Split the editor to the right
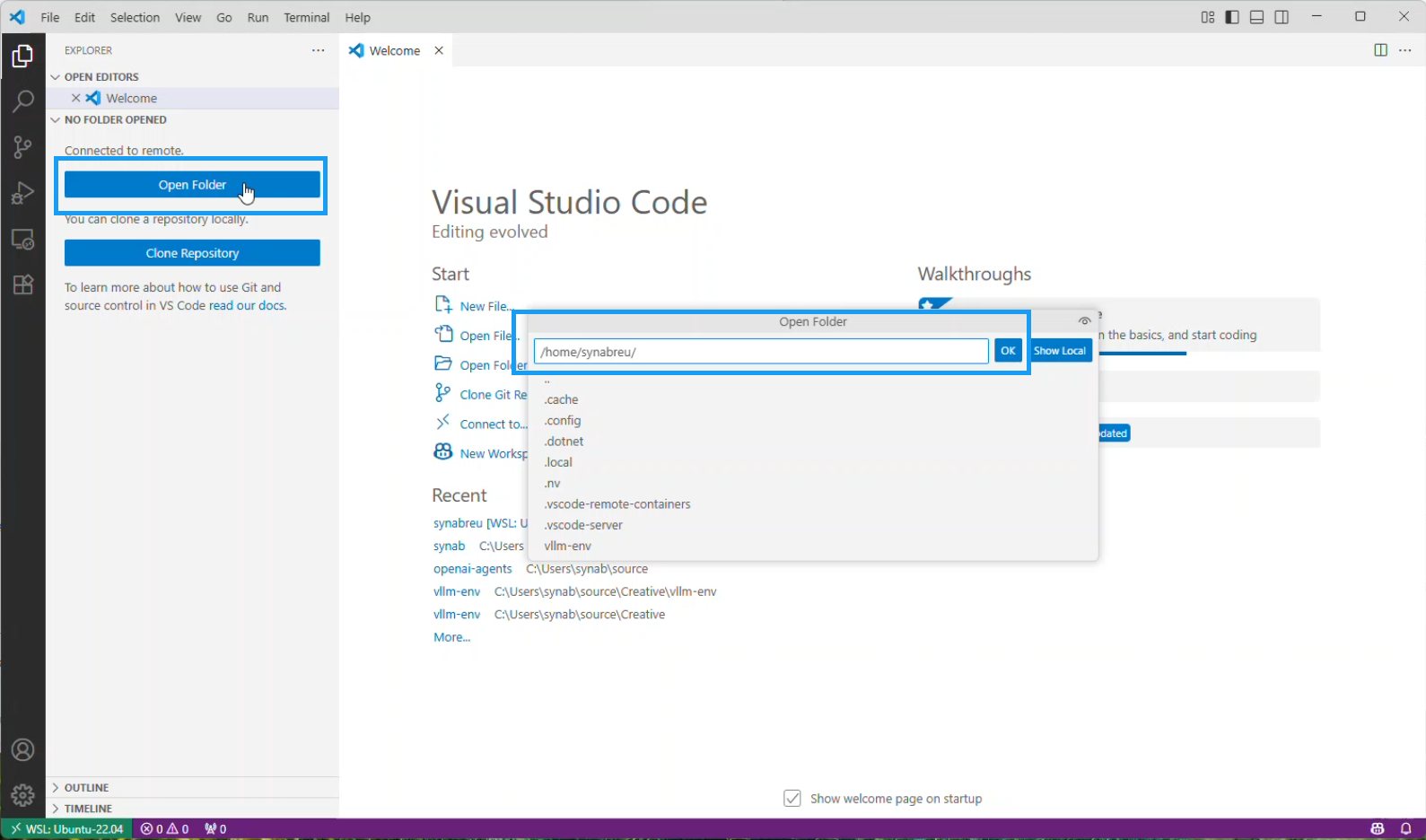 click(x=1381, y=50)
